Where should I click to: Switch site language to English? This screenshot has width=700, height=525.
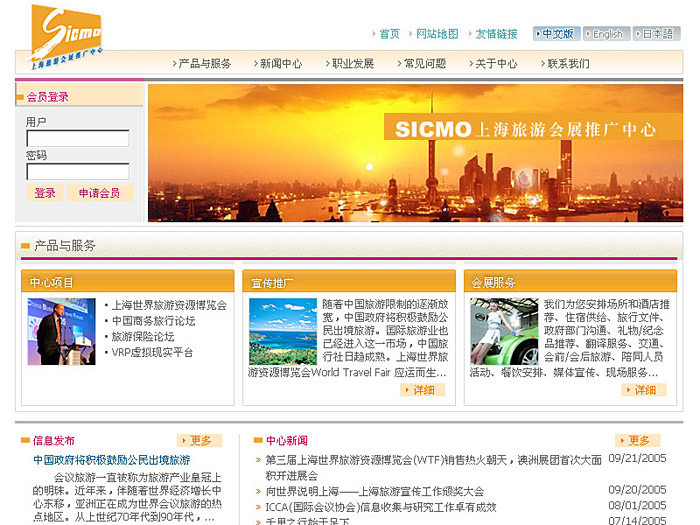tap(606, 33)
